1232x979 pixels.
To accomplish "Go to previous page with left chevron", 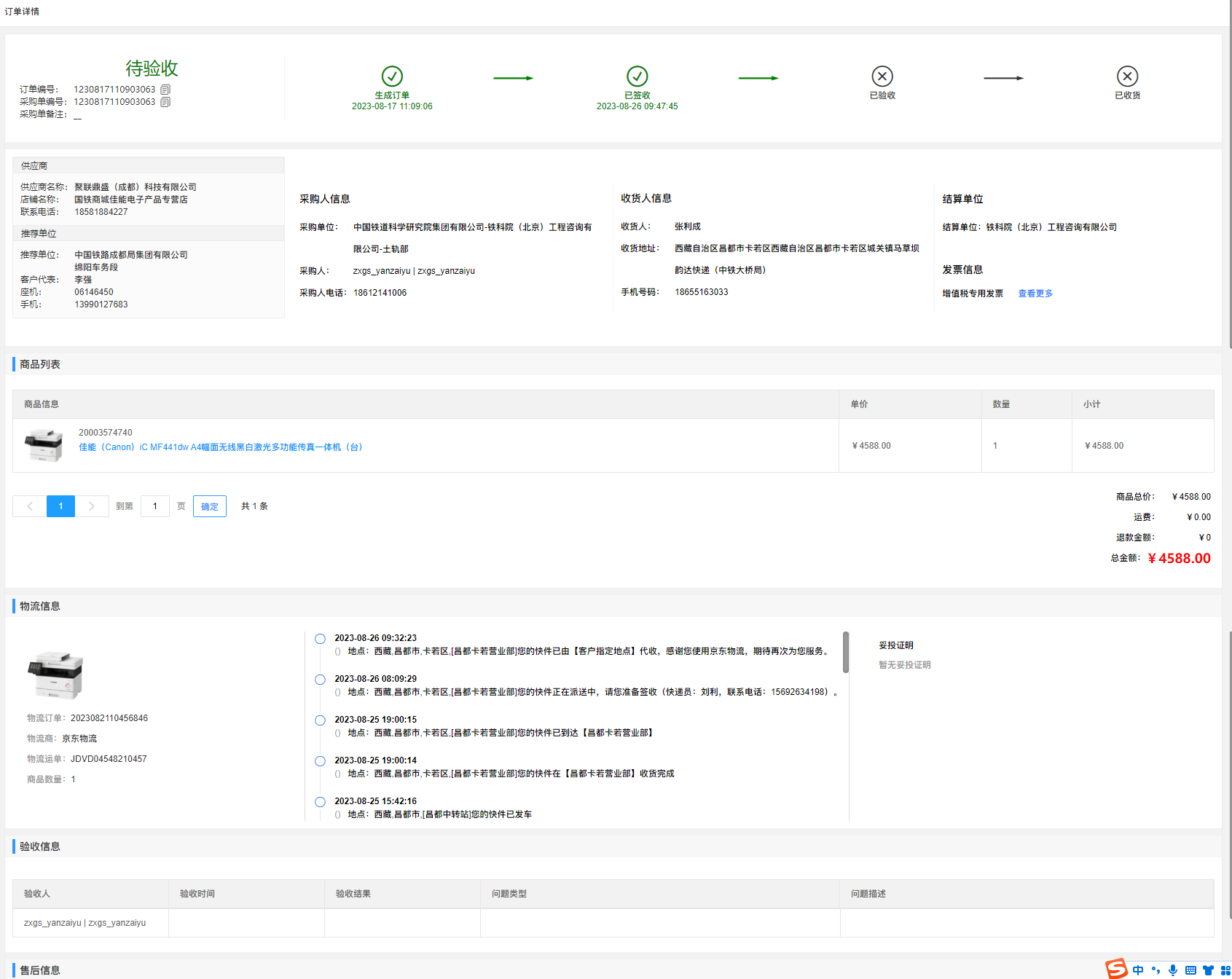I will 30,506.
